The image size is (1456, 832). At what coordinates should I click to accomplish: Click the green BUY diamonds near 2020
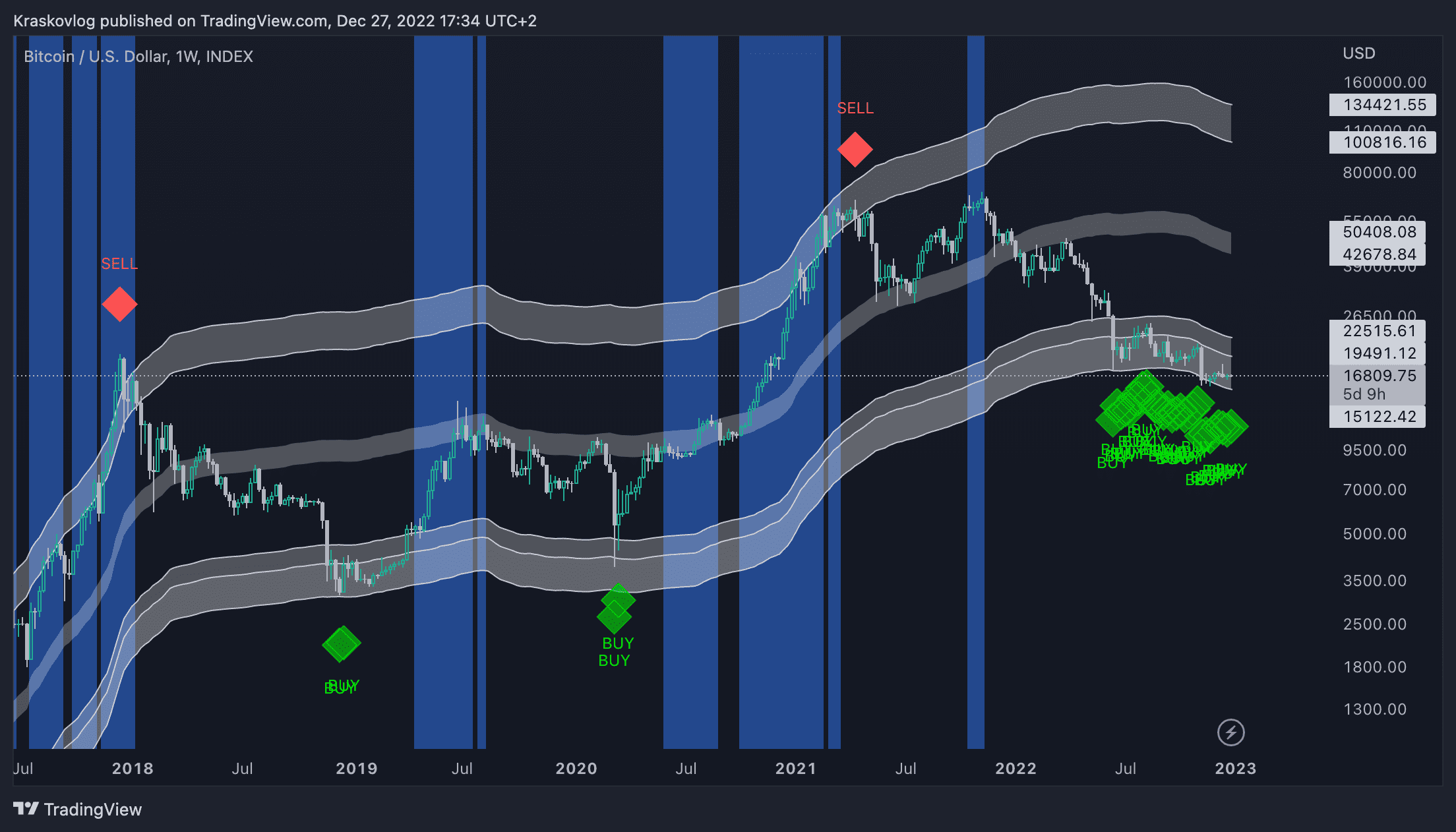(x=616, y=608)
